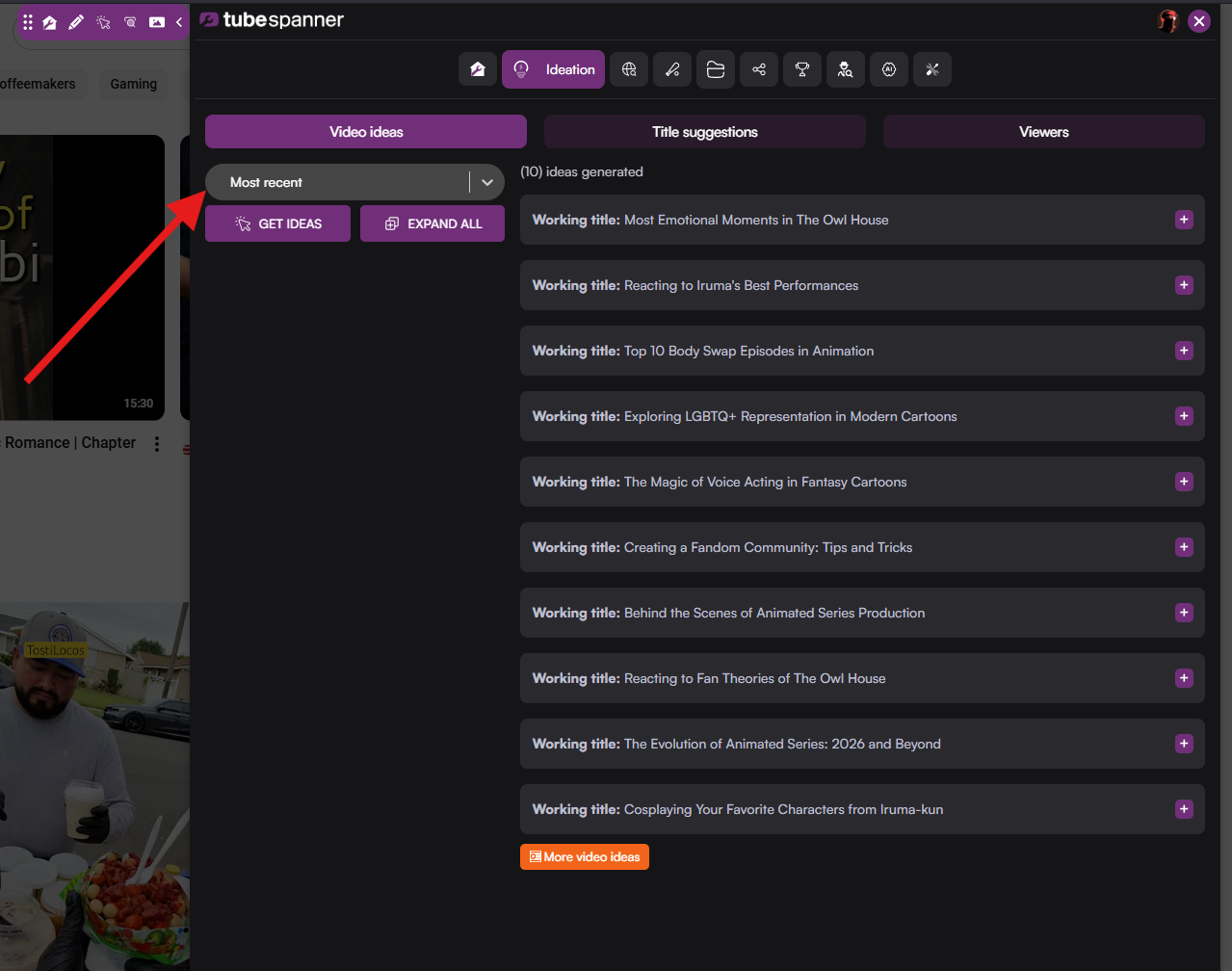Go to the home dashboard icon in the main toolbar
This screenshot has height=971, width=1232.
(x=478, y=69)
